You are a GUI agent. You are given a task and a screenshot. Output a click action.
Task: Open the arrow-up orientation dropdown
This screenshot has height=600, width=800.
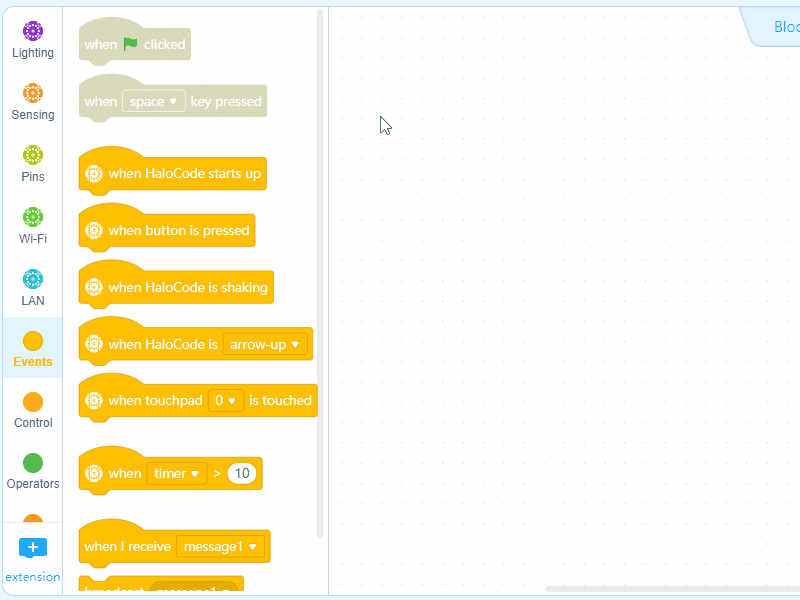[x=265, y=344]
